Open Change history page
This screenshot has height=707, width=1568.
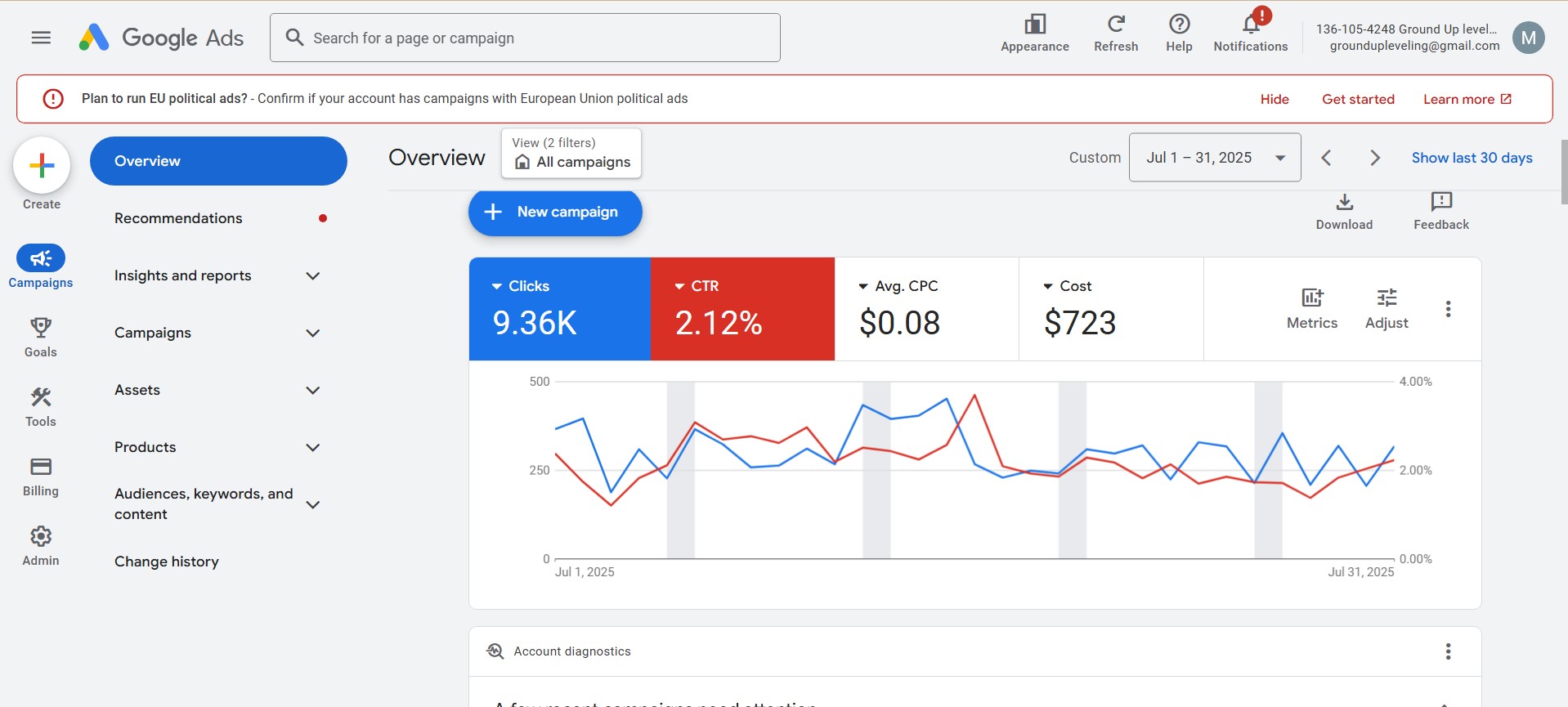(167, 562)
